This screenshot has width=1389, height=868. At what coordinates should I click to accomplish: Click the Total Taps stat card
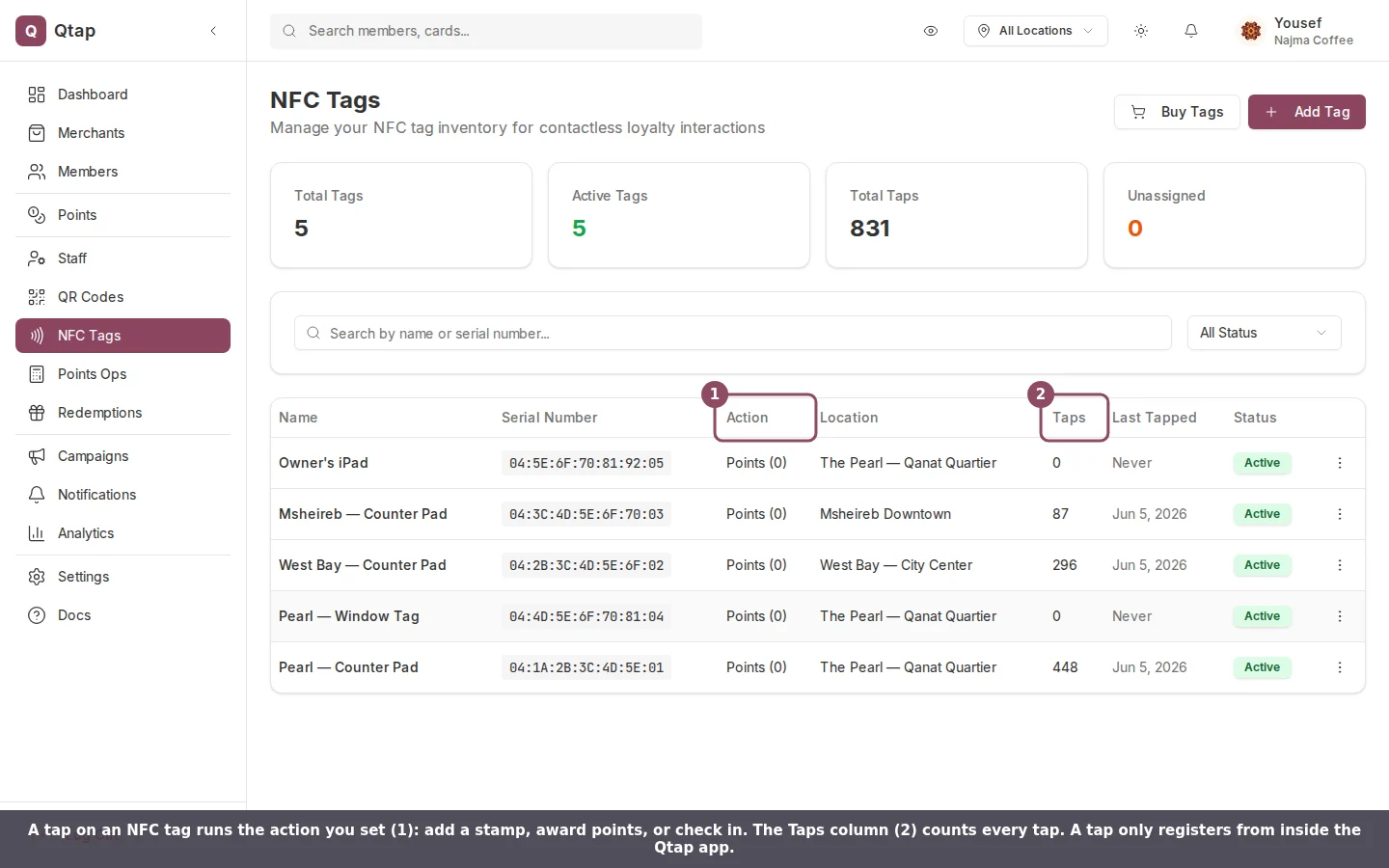pyautogui.click(x=957, y=215)
